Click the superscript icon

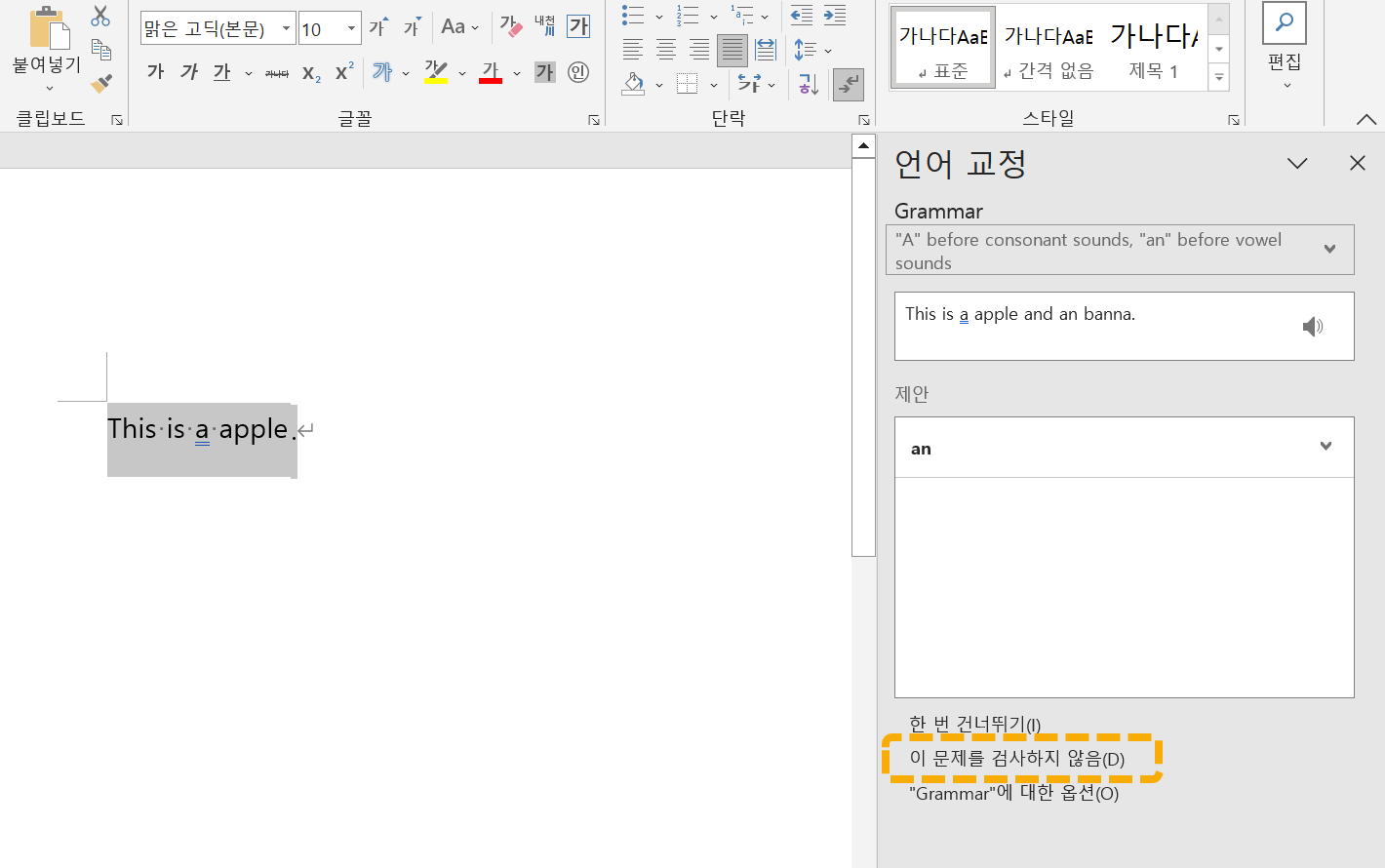click(341, 69)
